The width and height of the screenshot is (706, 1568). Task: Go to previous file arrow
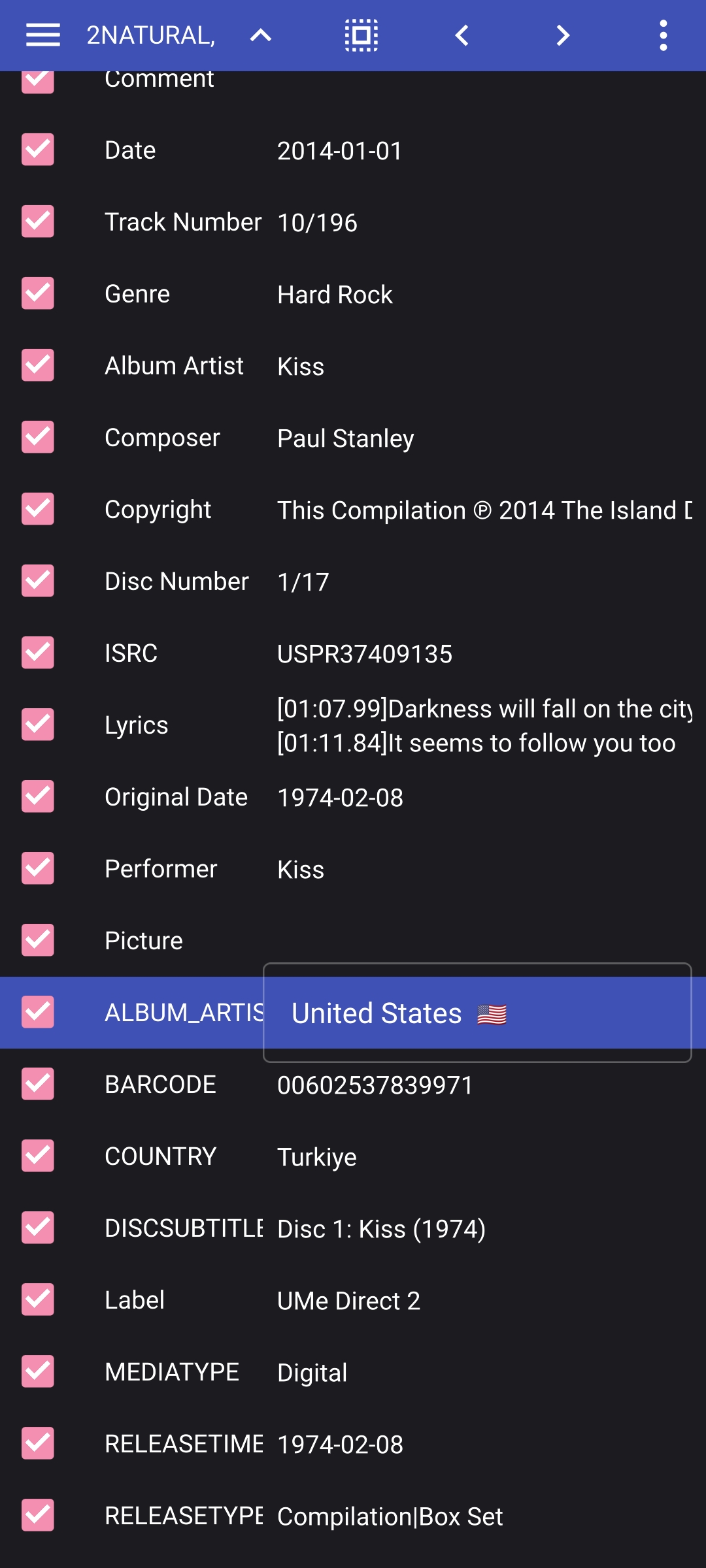[x=462, y=35]
